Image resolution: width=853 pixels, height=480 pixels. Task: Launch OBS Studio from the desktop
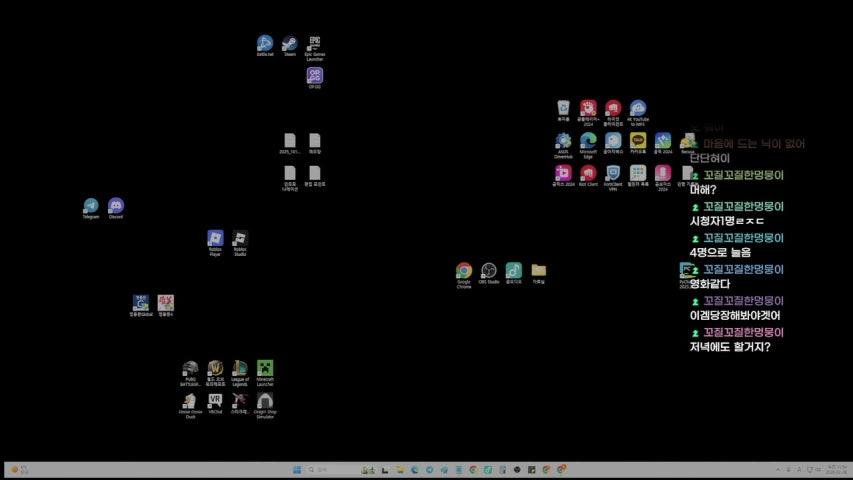(489, 271)
